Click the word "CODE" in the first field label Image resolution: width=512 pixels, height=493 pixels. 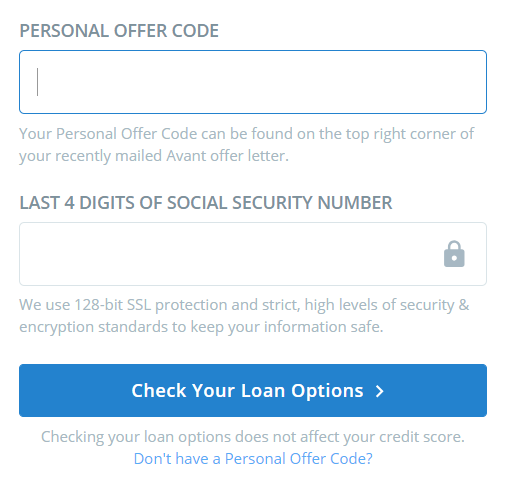click(x=195, y=31)
